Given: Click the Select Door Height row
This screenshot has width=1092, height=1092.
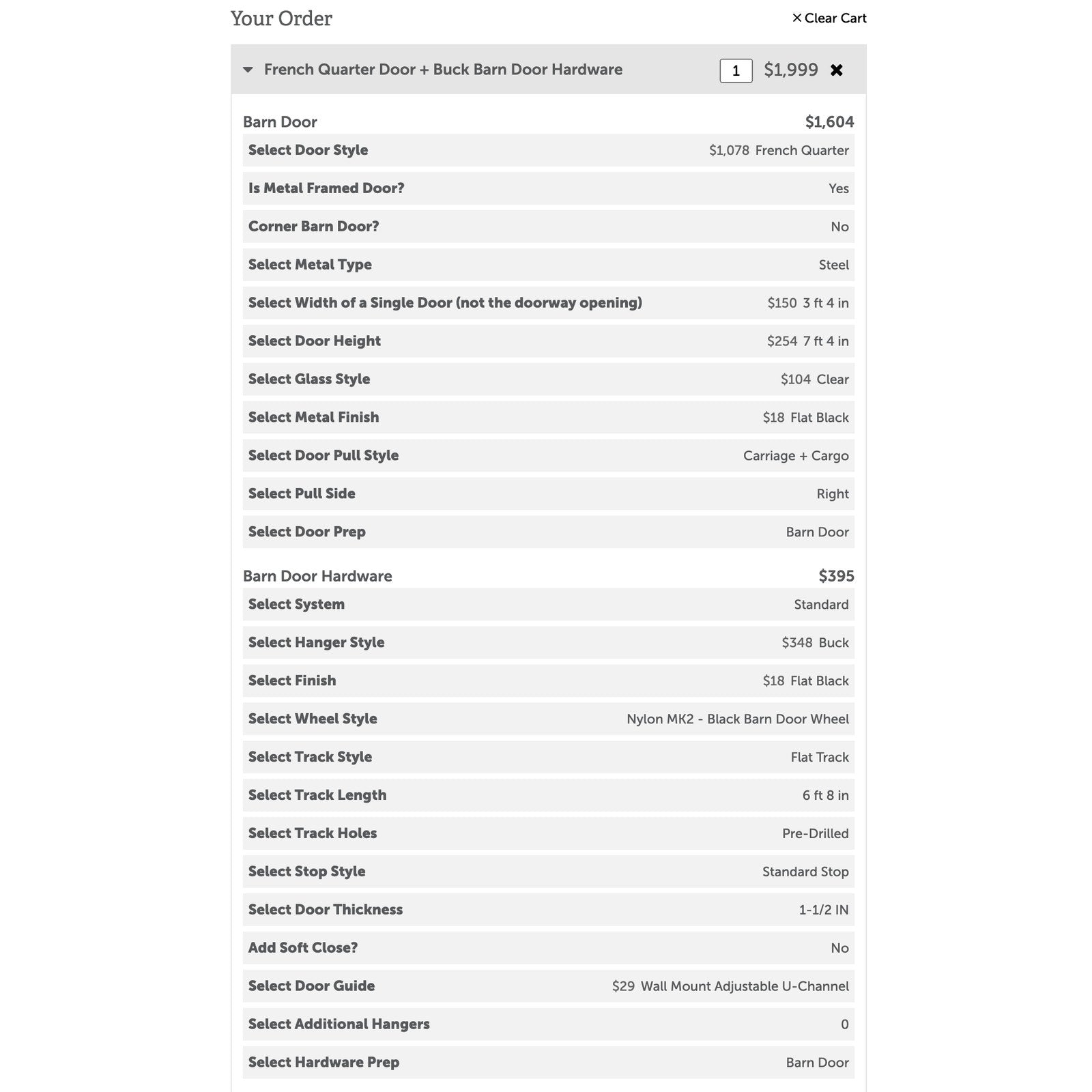Looking at the screenshot, I should [549, 341].
